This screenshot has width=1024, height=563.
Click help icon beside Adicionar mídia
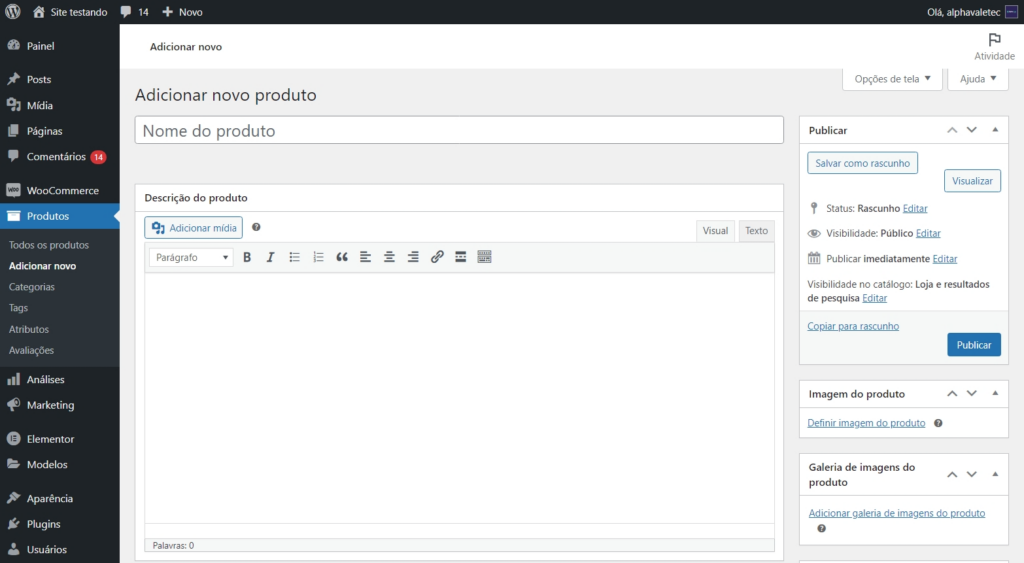pos(256,227)
